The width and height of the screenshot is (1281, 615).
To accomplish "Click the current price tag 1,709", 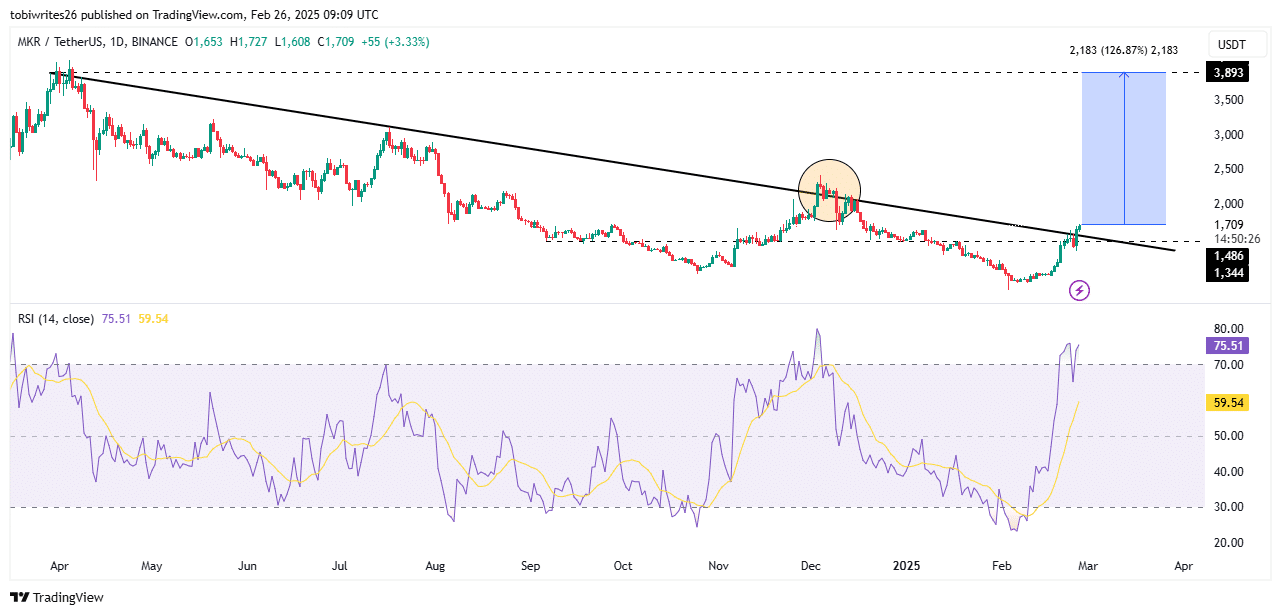I will click(1225, 224).
